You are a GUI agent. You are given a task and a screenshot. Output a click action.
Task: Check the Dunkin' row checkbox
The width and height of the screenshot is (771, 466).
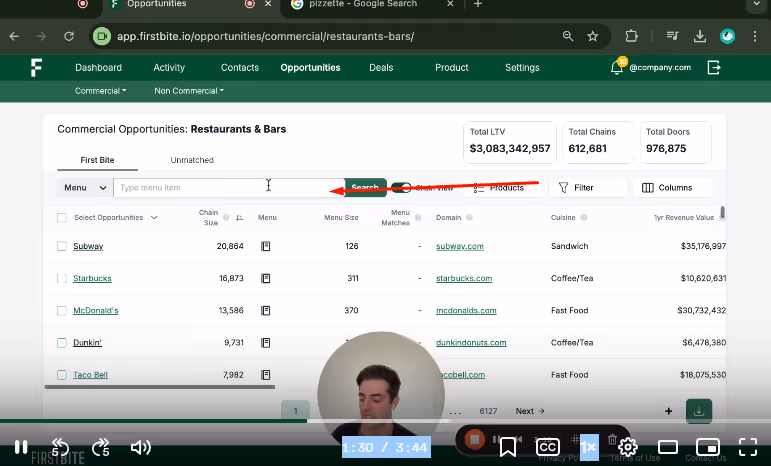pos(61,343)
